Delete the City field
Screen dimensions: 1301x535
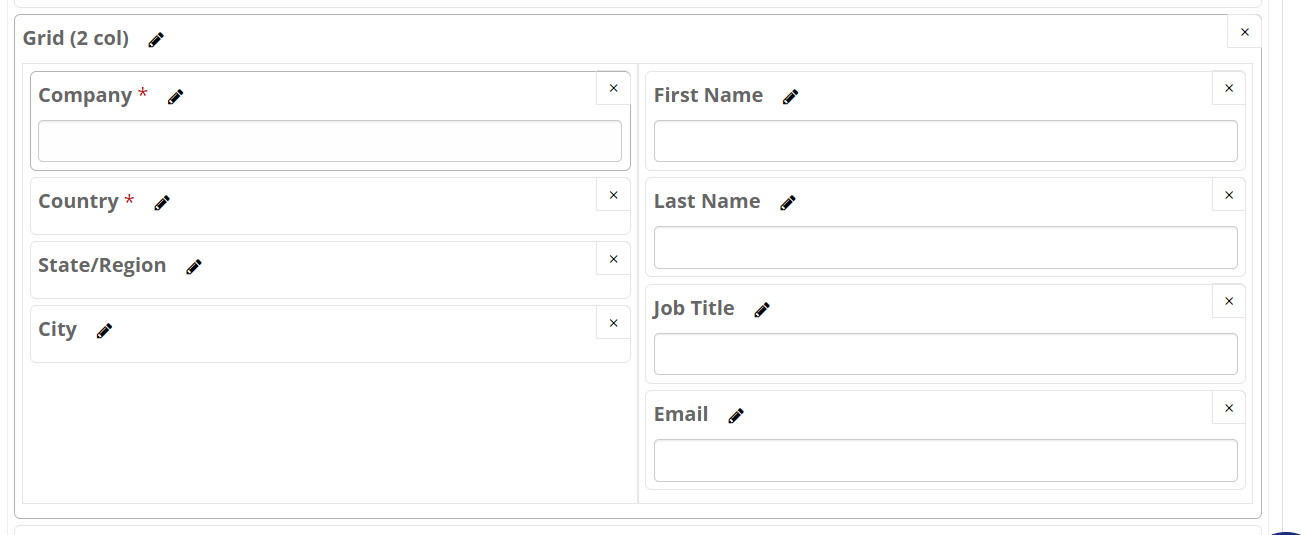point(613,323)
